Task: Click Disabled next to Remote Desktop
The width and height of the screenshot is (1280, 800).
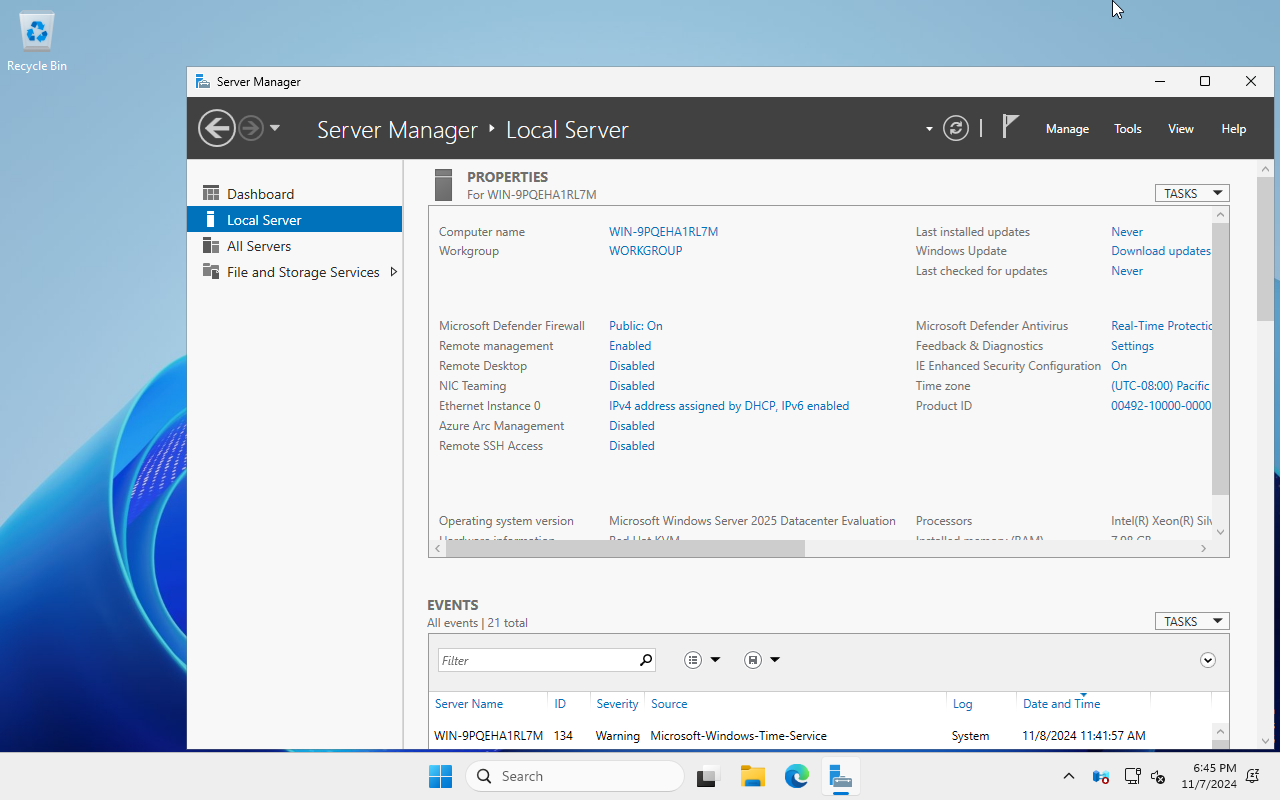Action: [x=632, y=366]
